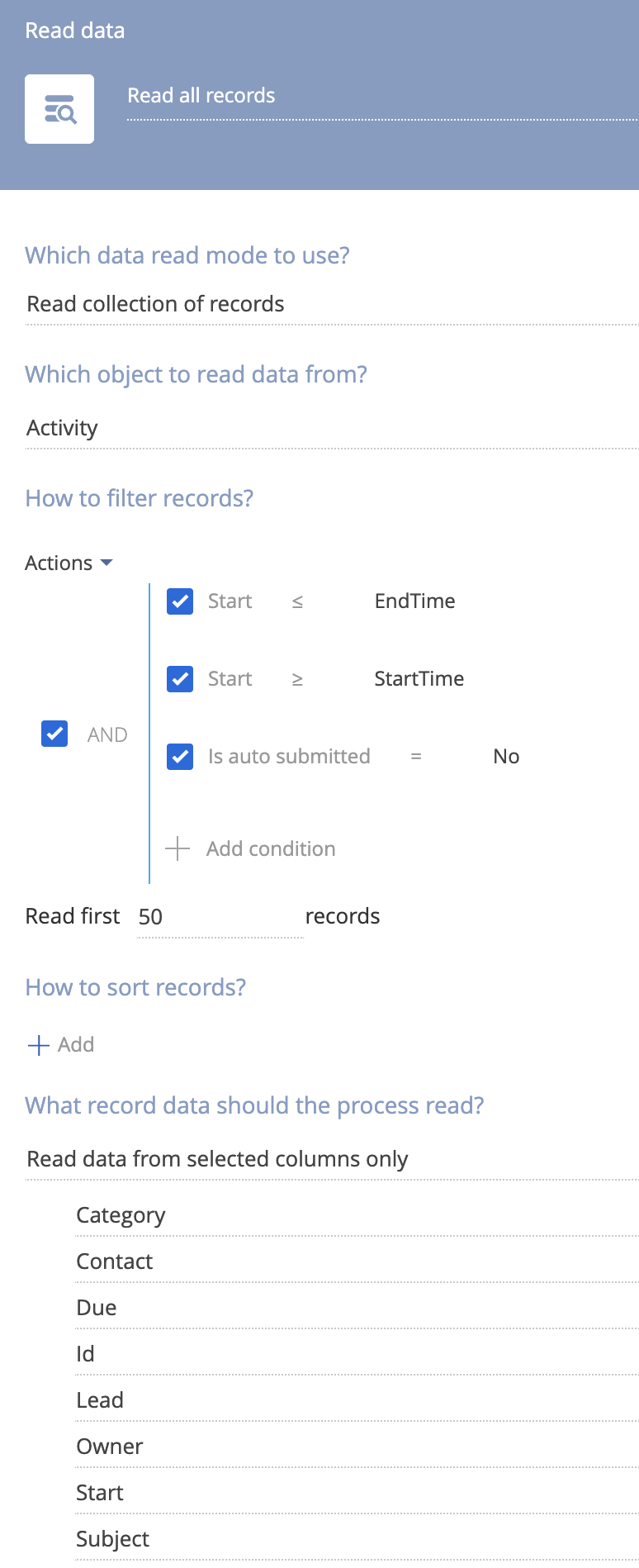The image size is (639, 1568).
Task: Click the Add condition link
Action: 271,848
